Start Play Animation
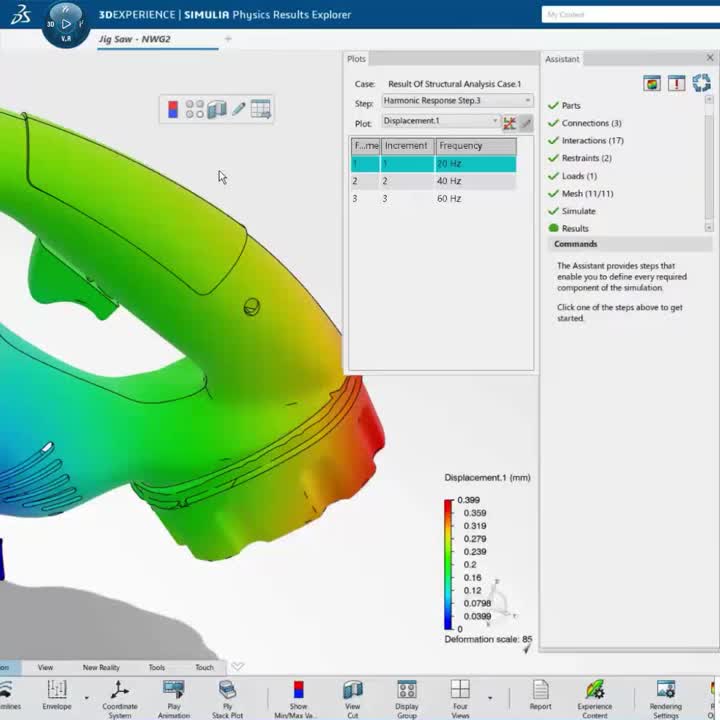The height and width of the screenshot is (720, 720). pos(174,698)
